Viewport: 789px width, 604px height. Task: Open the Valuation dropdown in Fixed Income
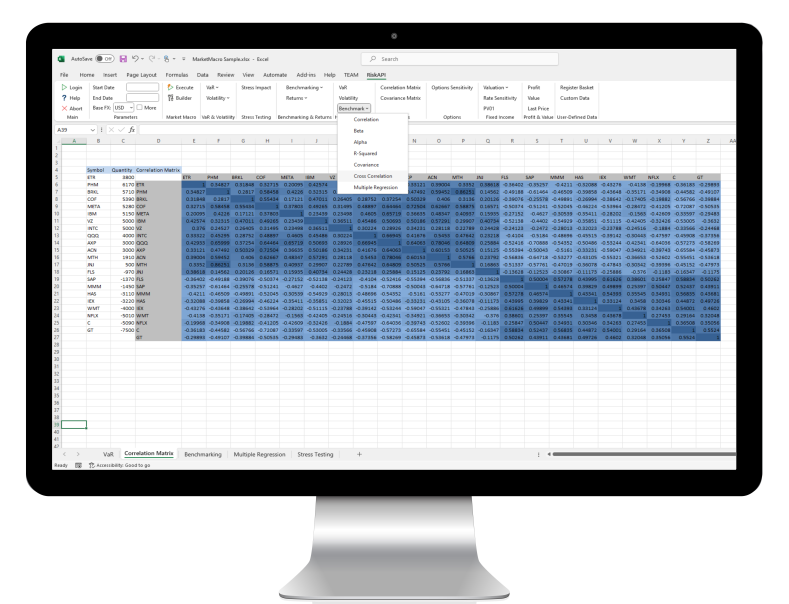pyautogui.click(x=496, y=88)
